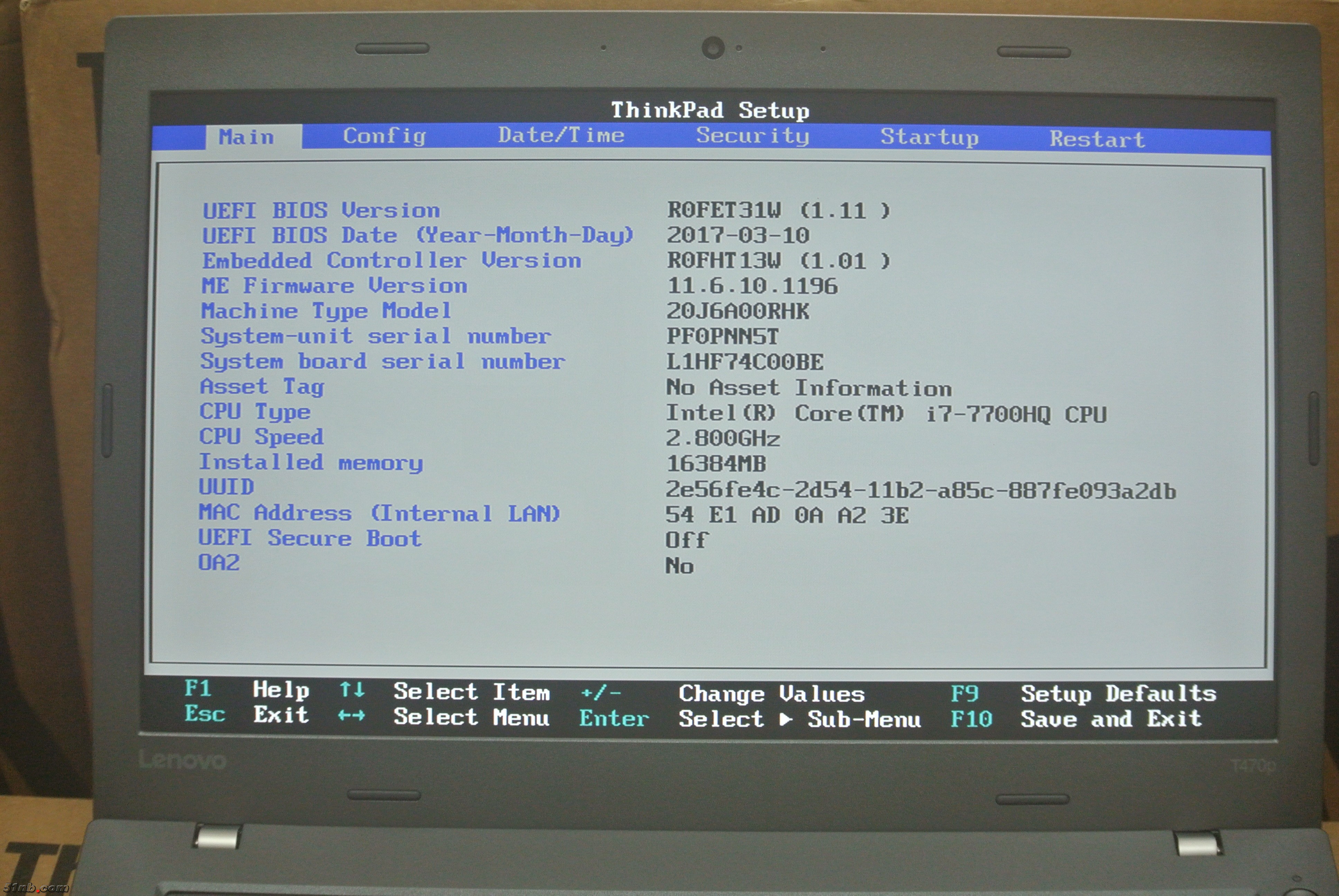Click the Enter key label
This screenshot has height=896, width=1339.
[614, 718]
